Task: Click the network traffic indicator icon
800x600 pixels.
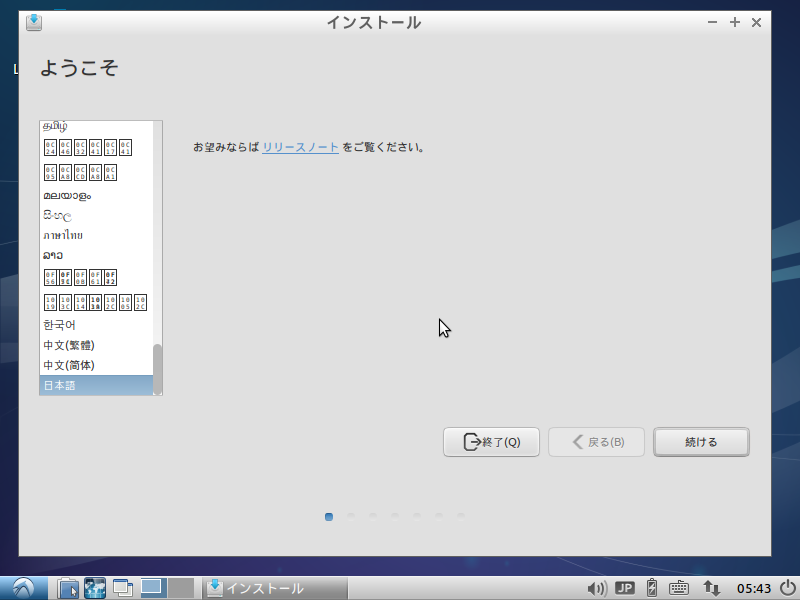Action: (x=710, y=588)
